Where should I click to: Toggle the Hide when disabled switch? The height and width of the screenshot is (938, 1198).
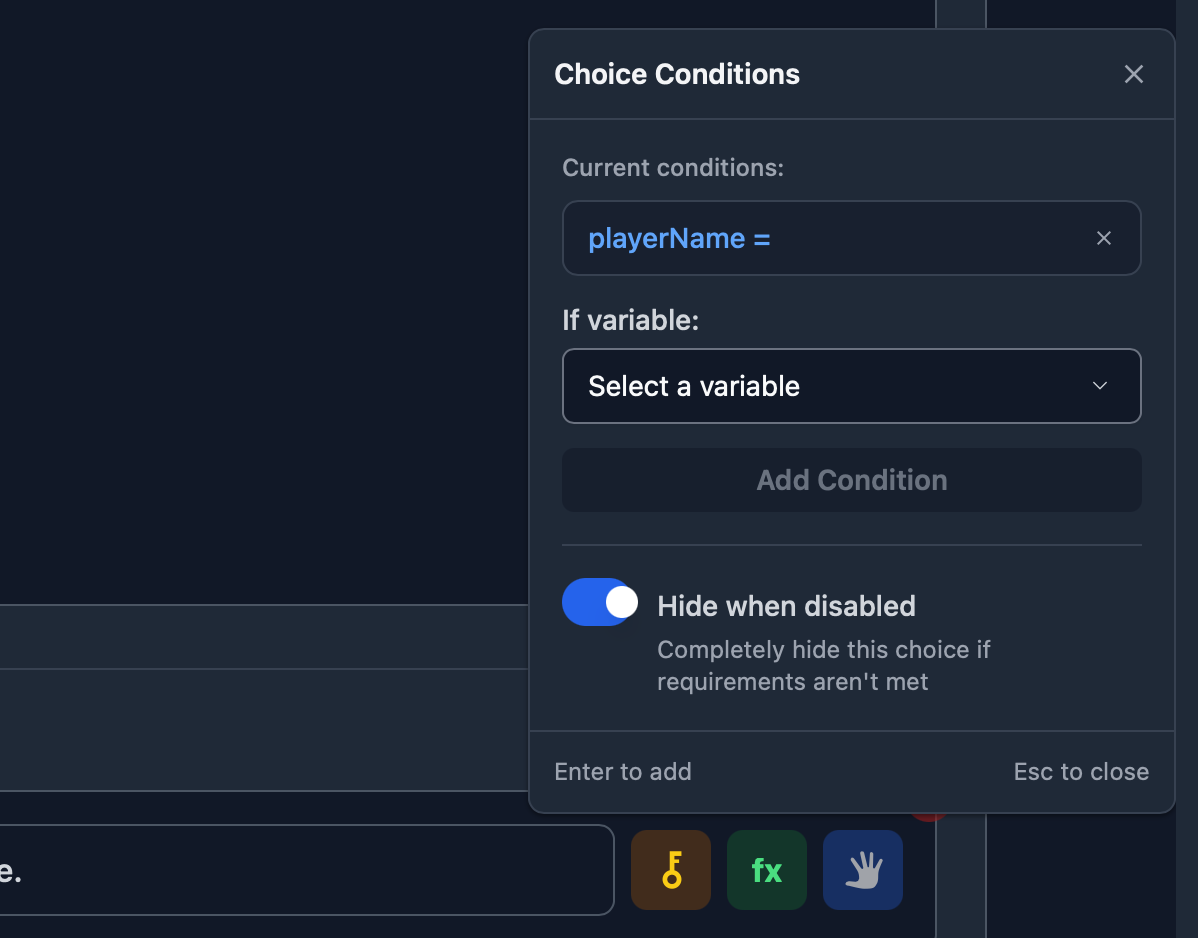pyautogui.click(x=600, y=602)
